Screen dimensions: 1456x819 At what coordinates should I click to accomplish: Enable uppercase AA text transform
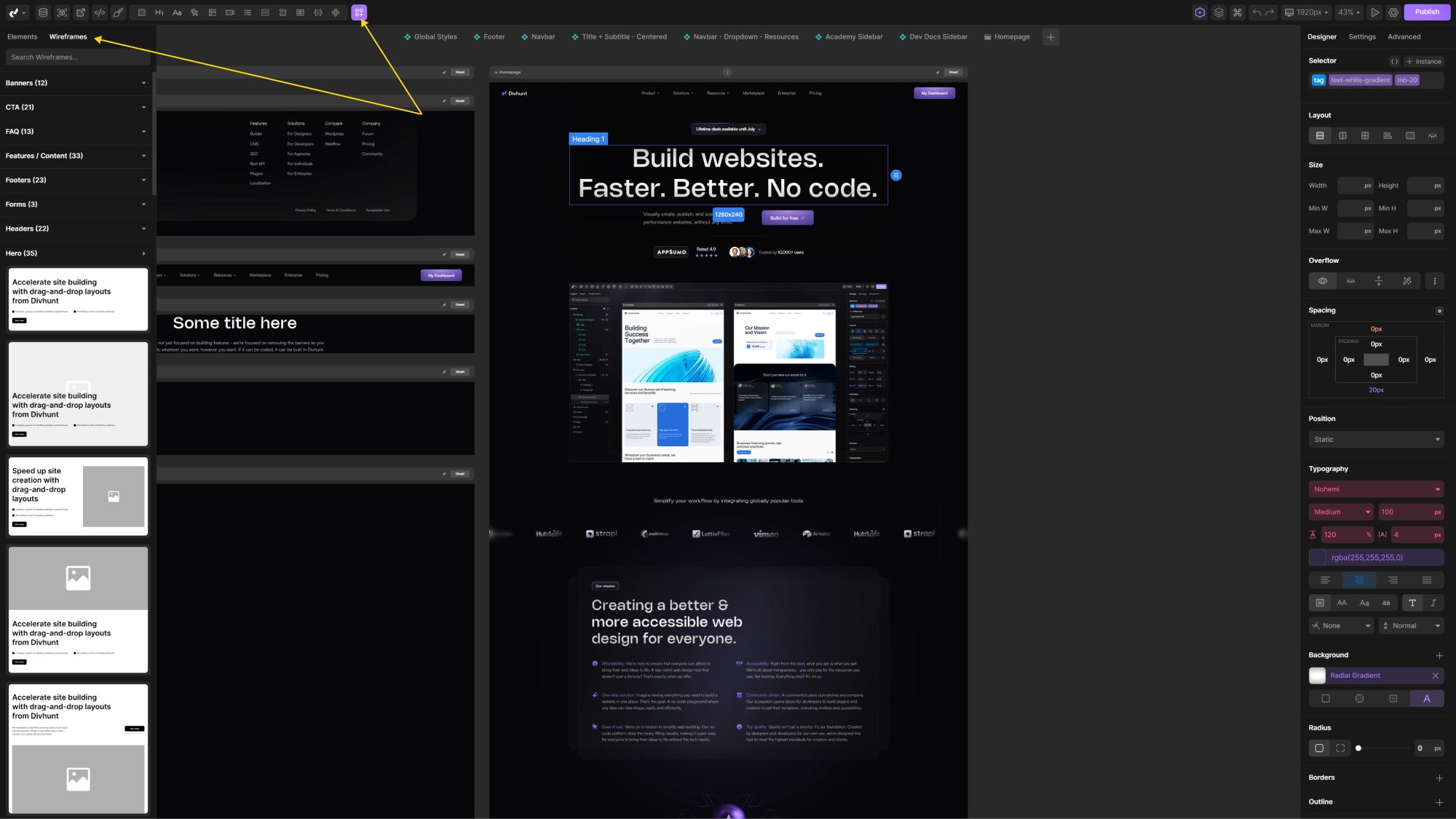(1342, 603)
